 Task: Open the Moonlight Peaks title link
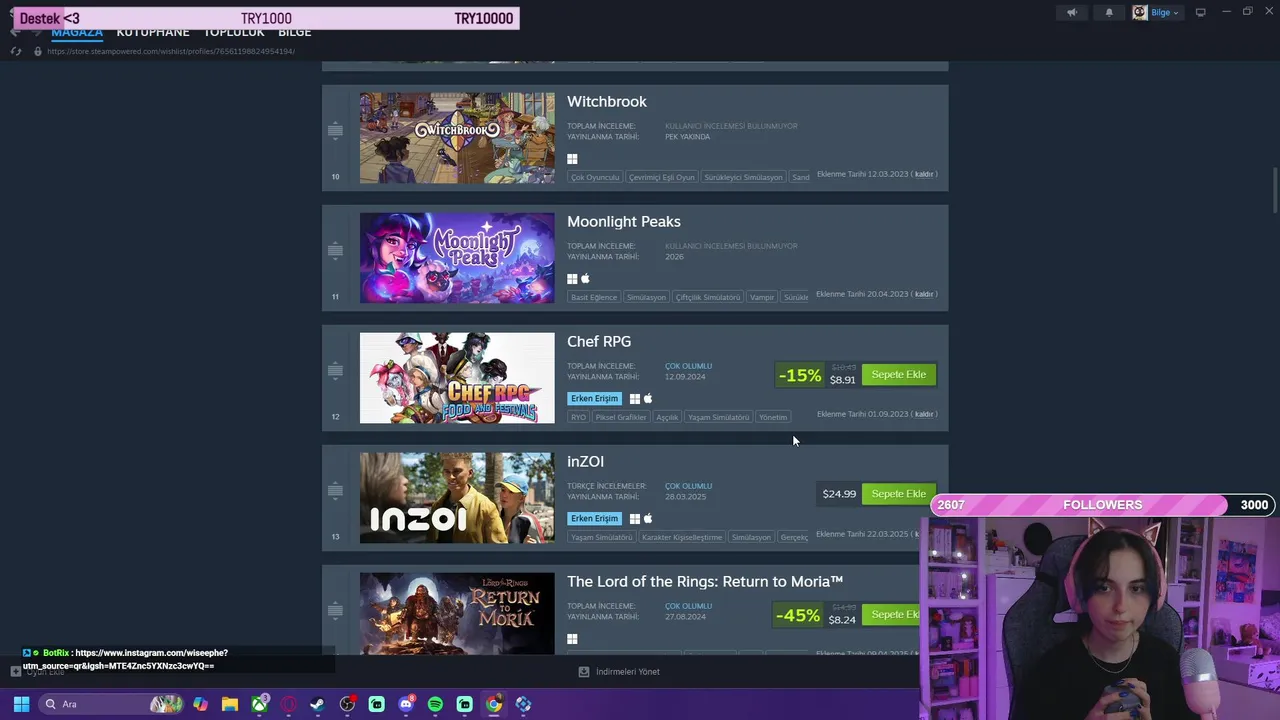click(624, 222)
